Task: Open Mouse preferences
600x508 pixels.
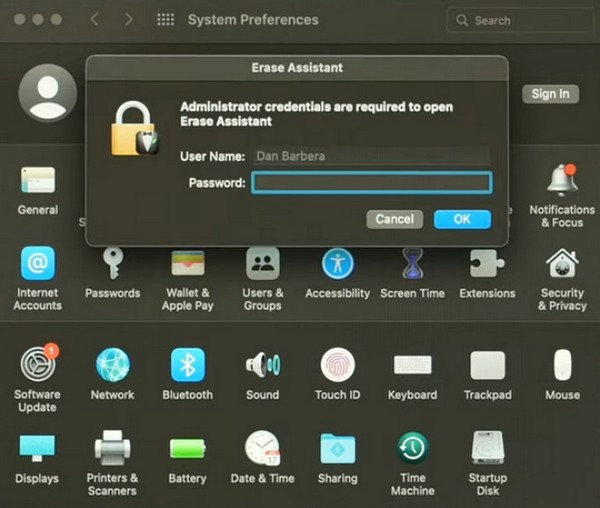Action: (562, 365)
